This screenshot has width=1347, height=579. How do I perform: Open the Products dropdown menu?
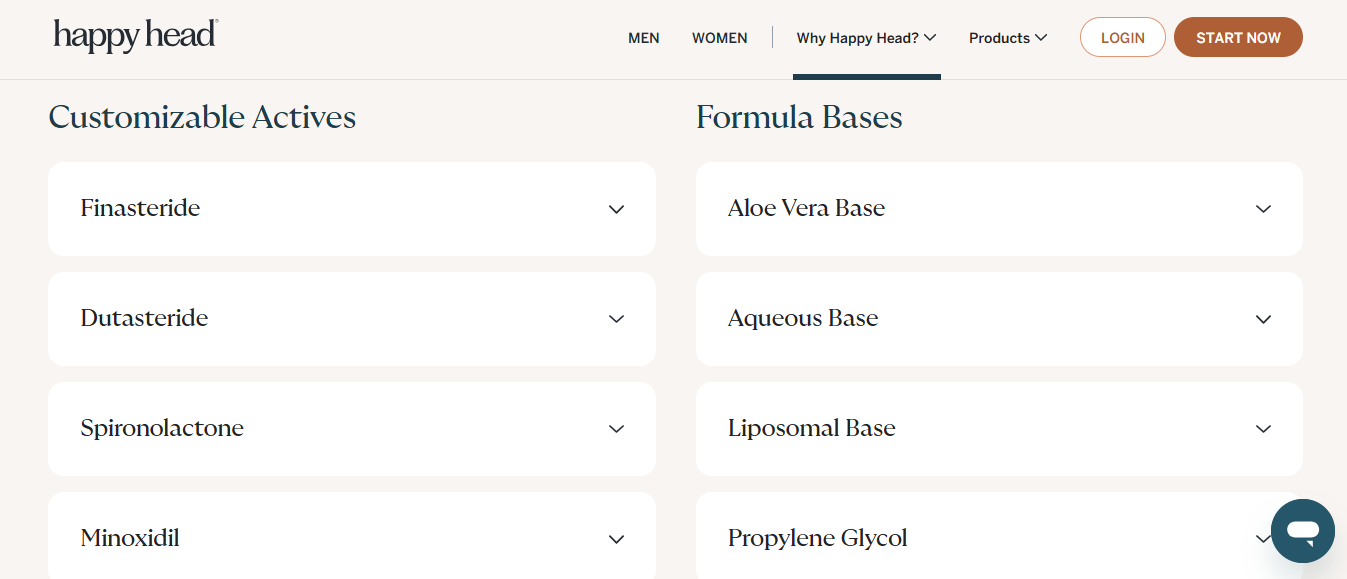point(1008,38)
